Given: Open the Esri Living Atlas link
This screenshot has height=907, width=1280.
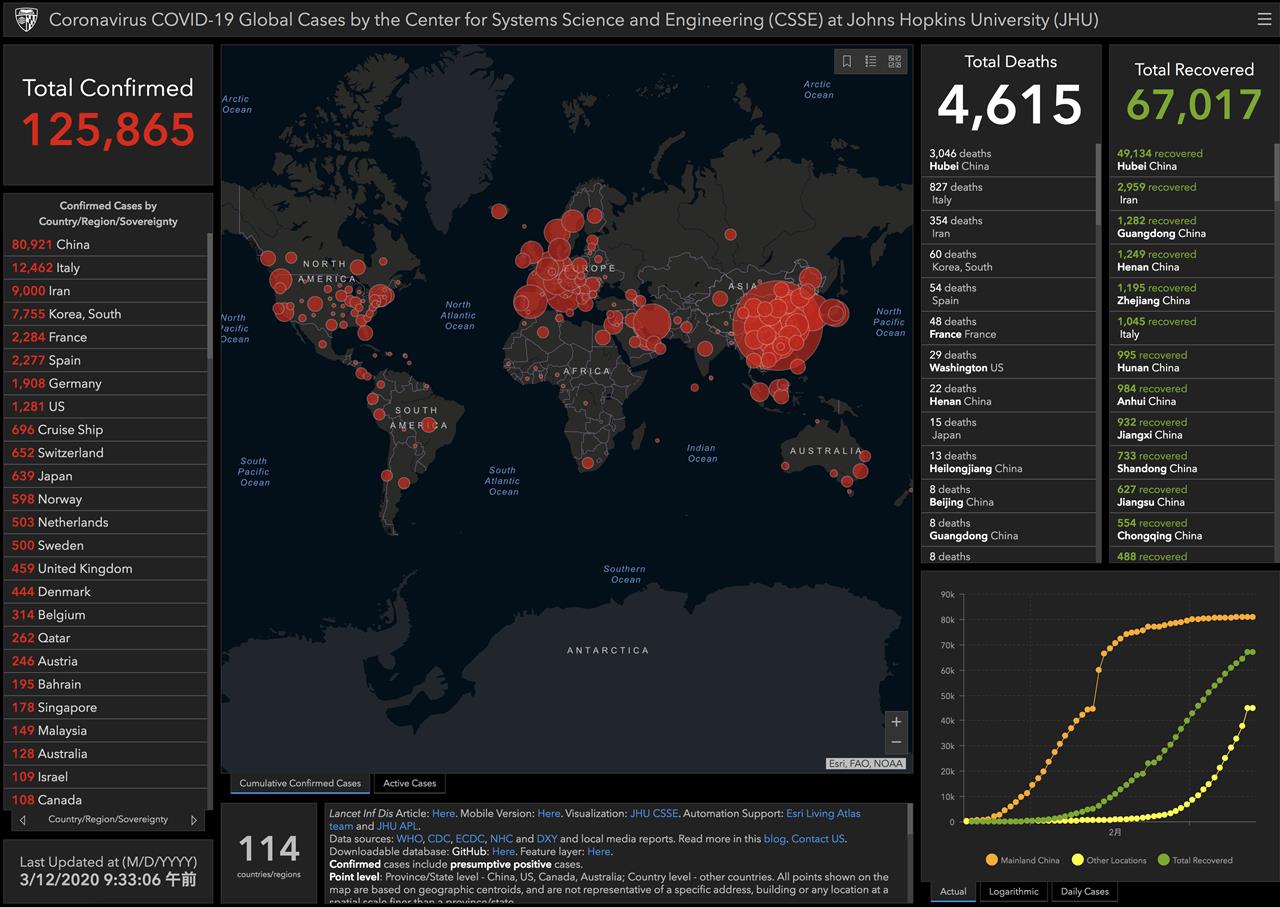Looking at the screenshot, I should [x=823, y=814].
